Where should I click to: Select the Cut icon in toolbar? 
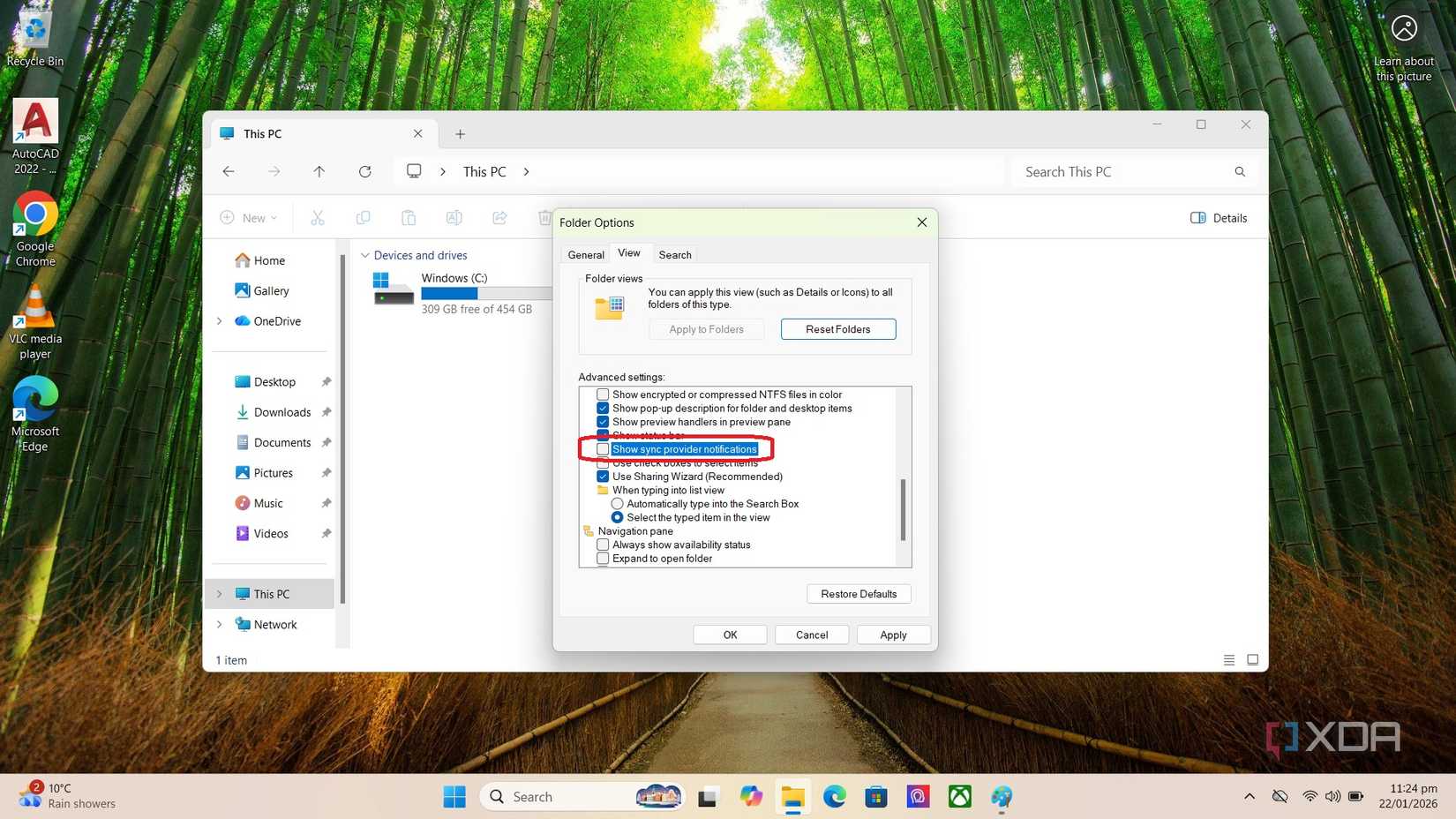318,217
